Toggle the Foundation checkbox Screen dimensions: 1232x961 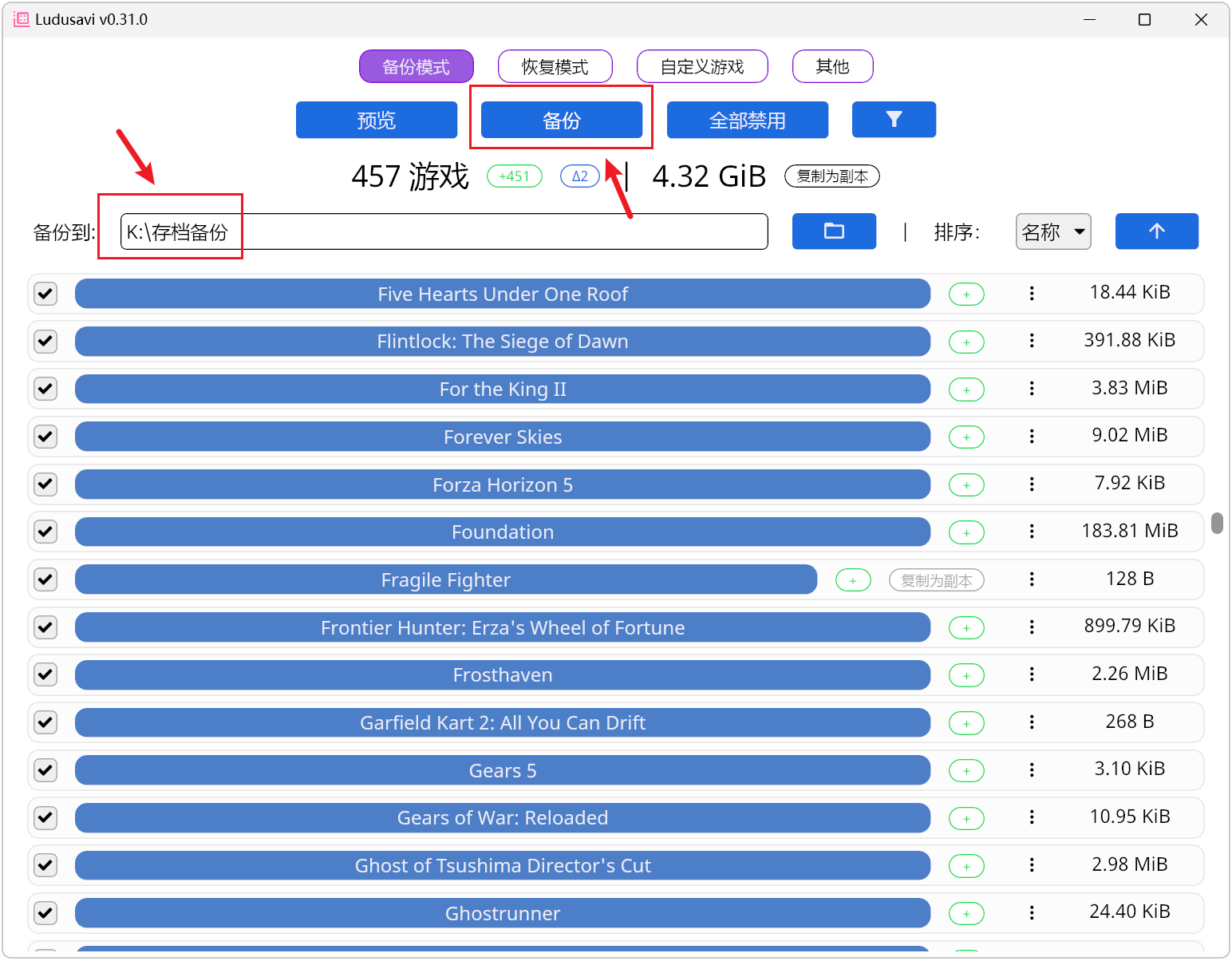tap(45, 532)
